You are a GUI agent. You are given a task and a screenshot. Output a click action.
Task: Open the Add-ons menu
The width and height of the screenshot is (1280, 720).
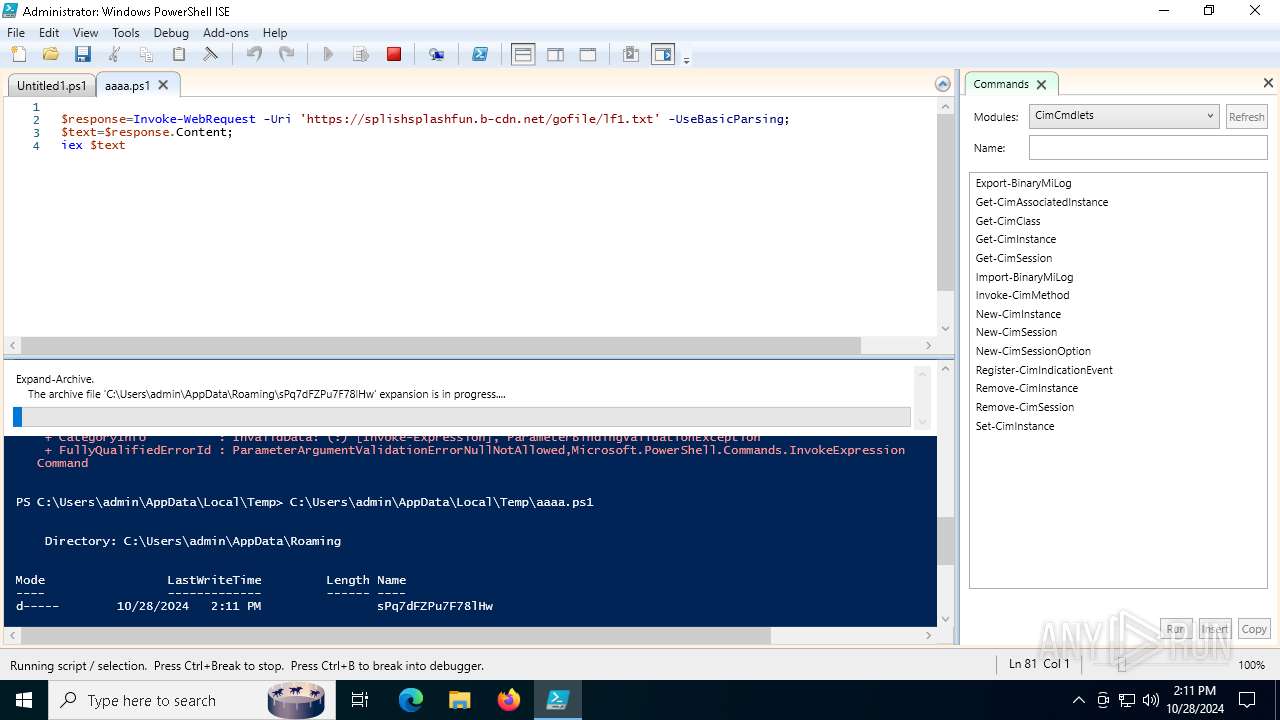pos(226,33)
